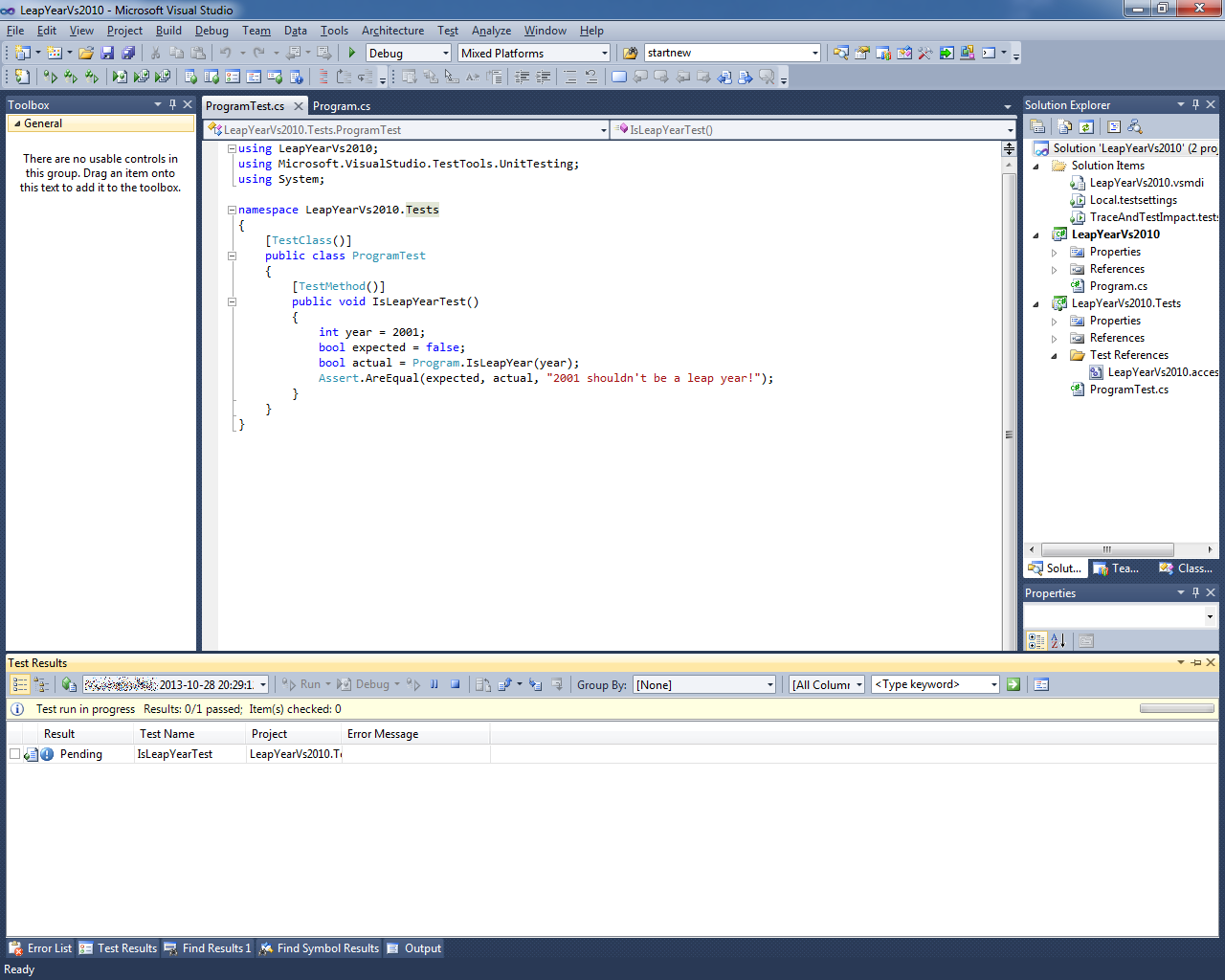
Task: Open the startnew find combo box
Action: click(732, 53)
